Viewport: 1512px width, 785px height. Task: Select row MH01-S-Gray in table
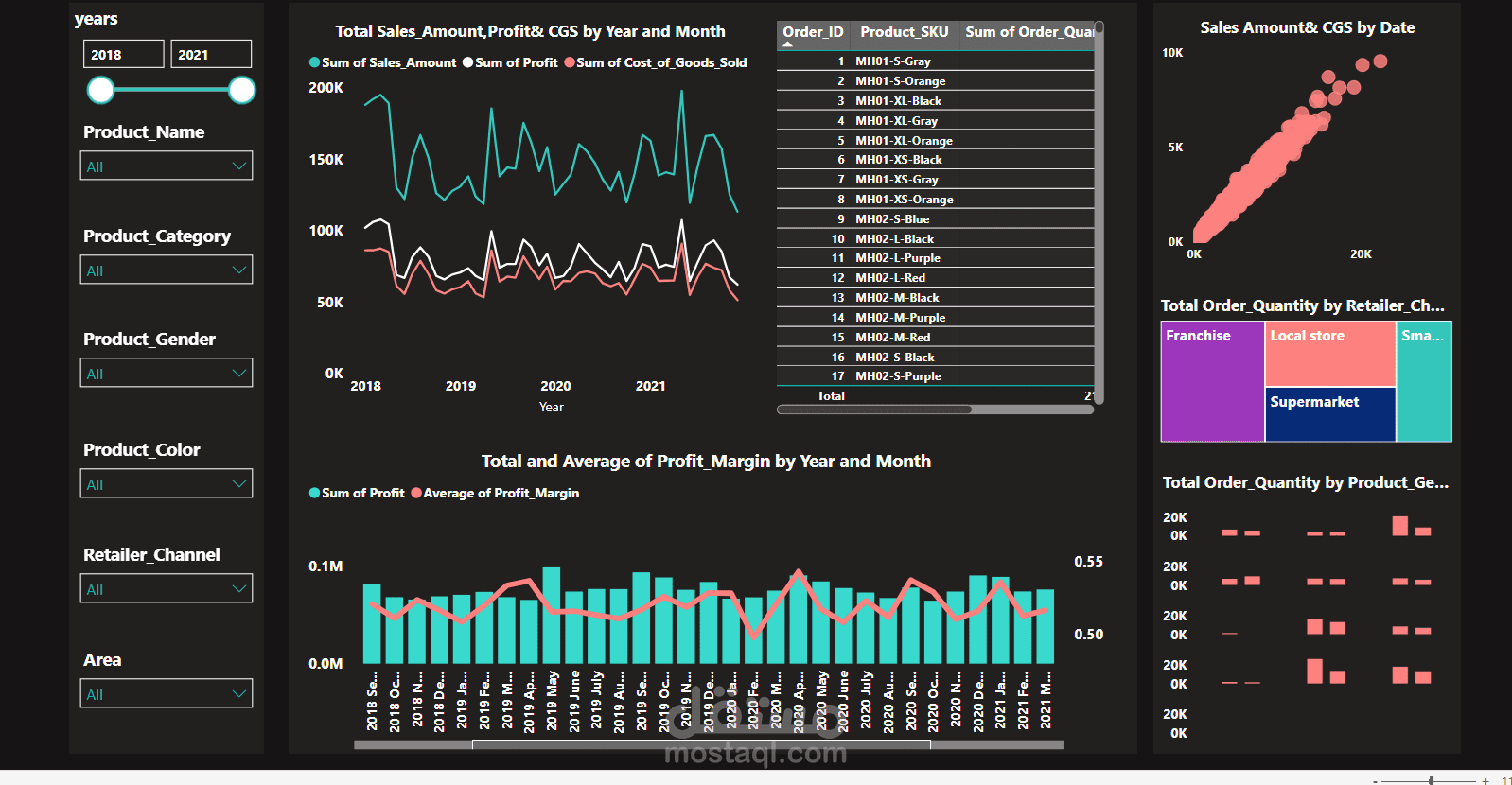pyautogui.click(x=935, y=61)
